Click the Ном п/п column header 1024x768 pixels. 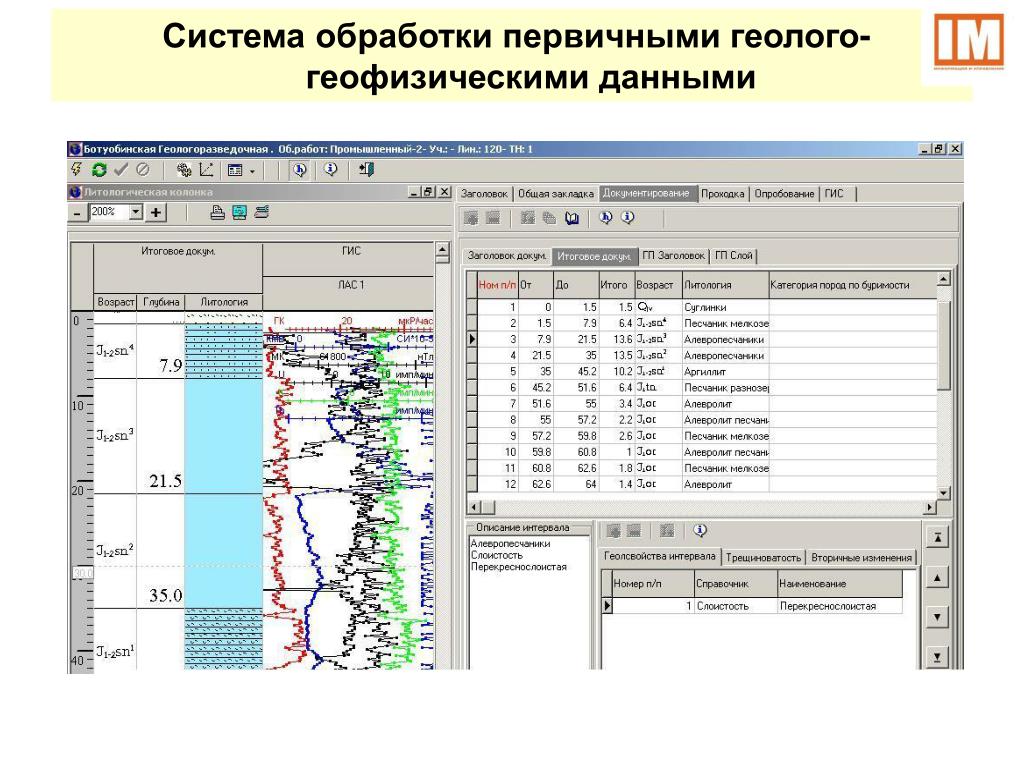[x=498, y=285]
